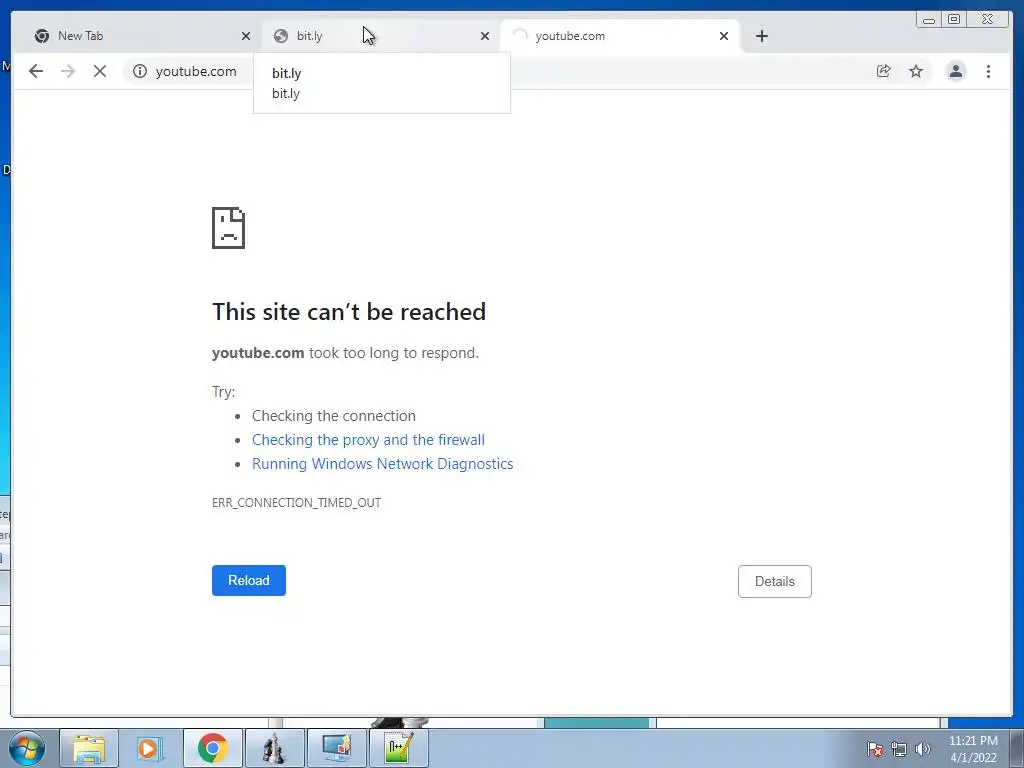Viewport: 1024px width, 768px height.
Task: Open the Notepad++ taskbar icon
Action: point(398,748)
